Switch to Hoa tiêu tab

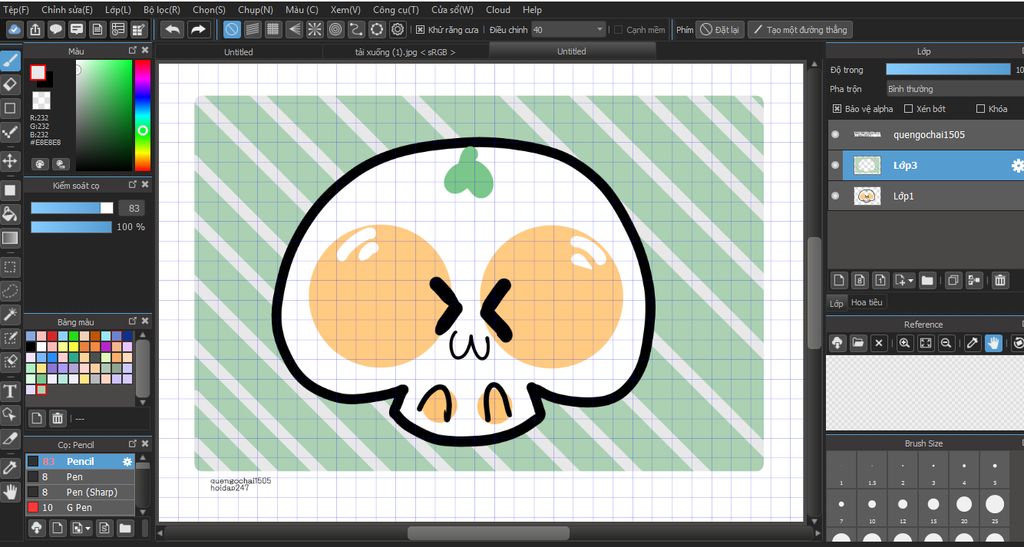pyautogui.click(x=867, y=303)
